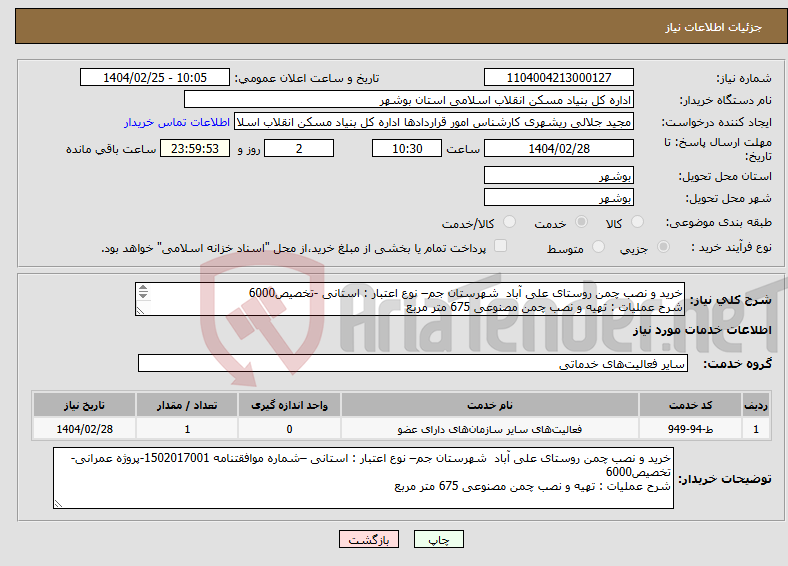
Task: Click the اطلاعات خدمات مورد نیاز section heading
Action: click(x=702, y=330)
